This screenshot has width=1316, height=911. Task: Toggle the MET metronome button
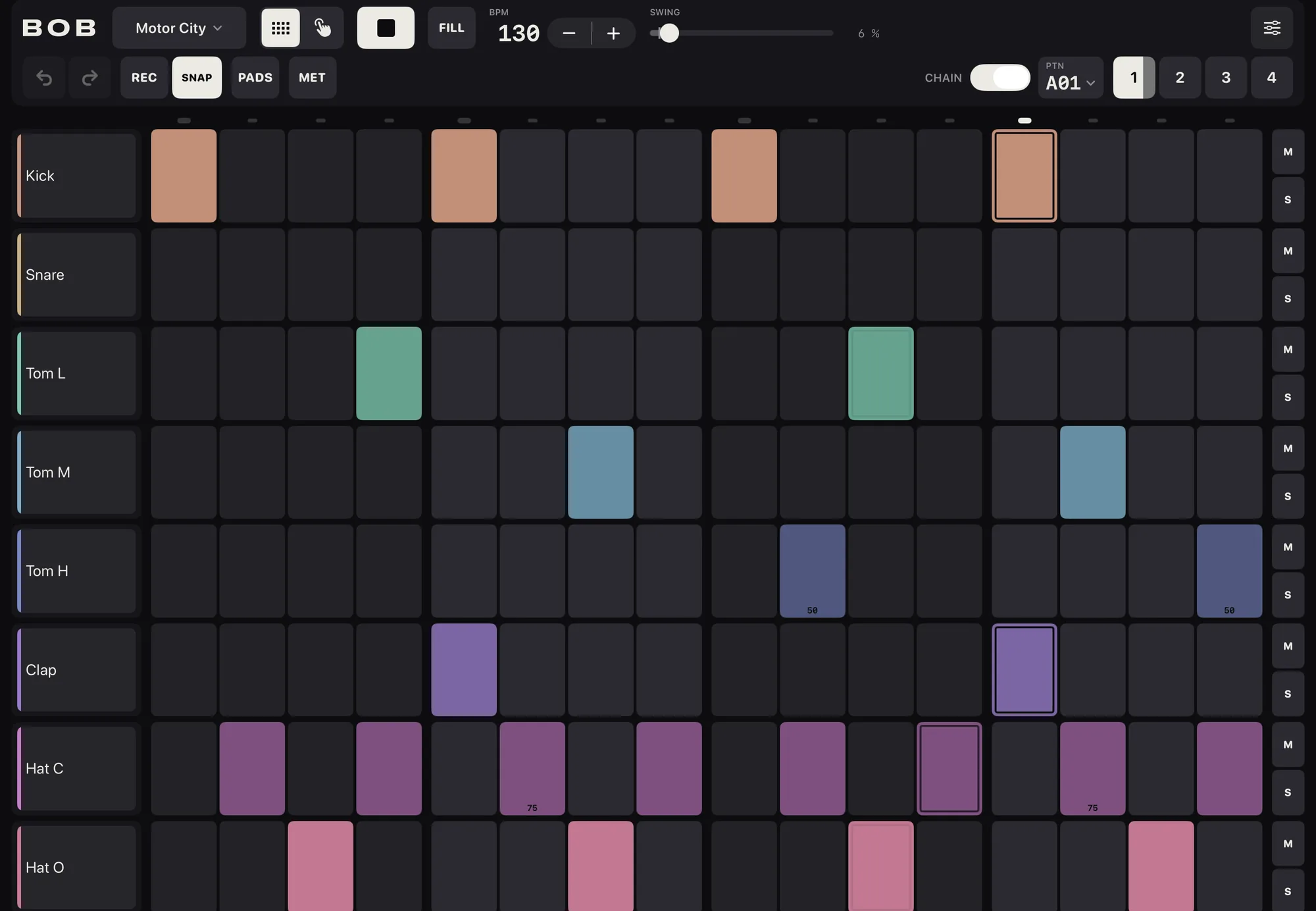tap(313, 78)
